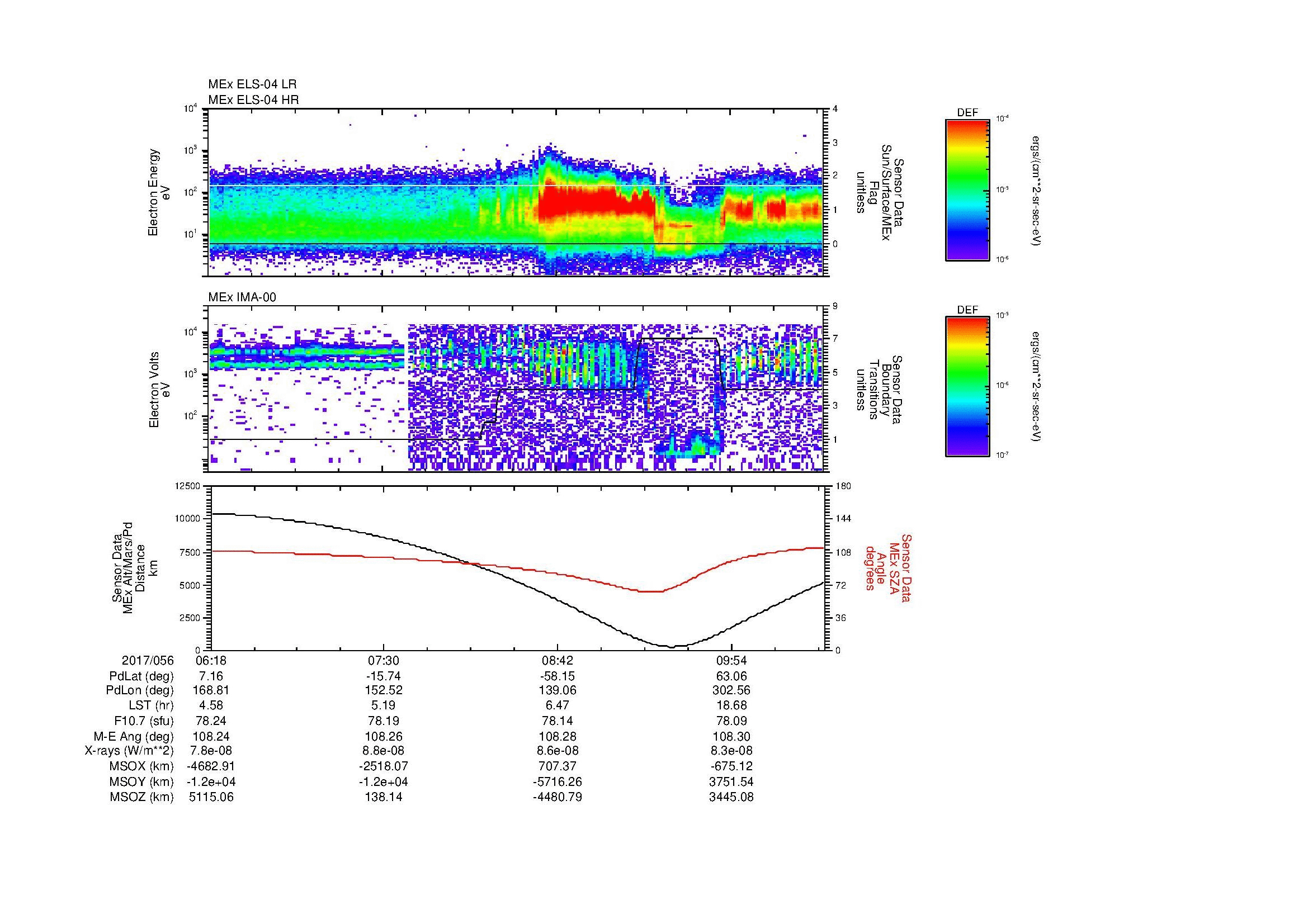This screenshot has width=1308, height=924.
Task: Click the M-E Ang value 108.30
Action: point(731,736)
